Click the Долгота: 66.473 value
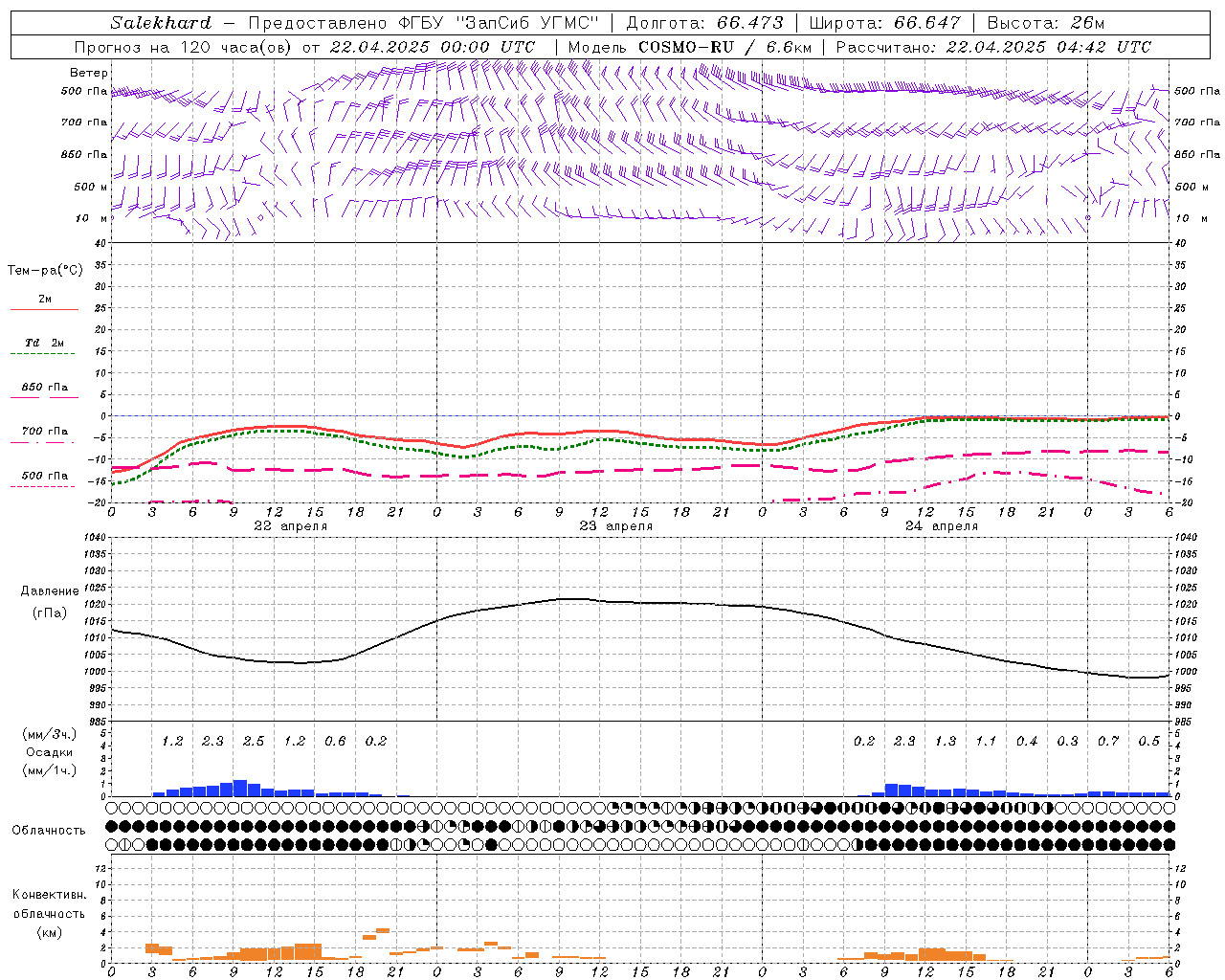 704,23
